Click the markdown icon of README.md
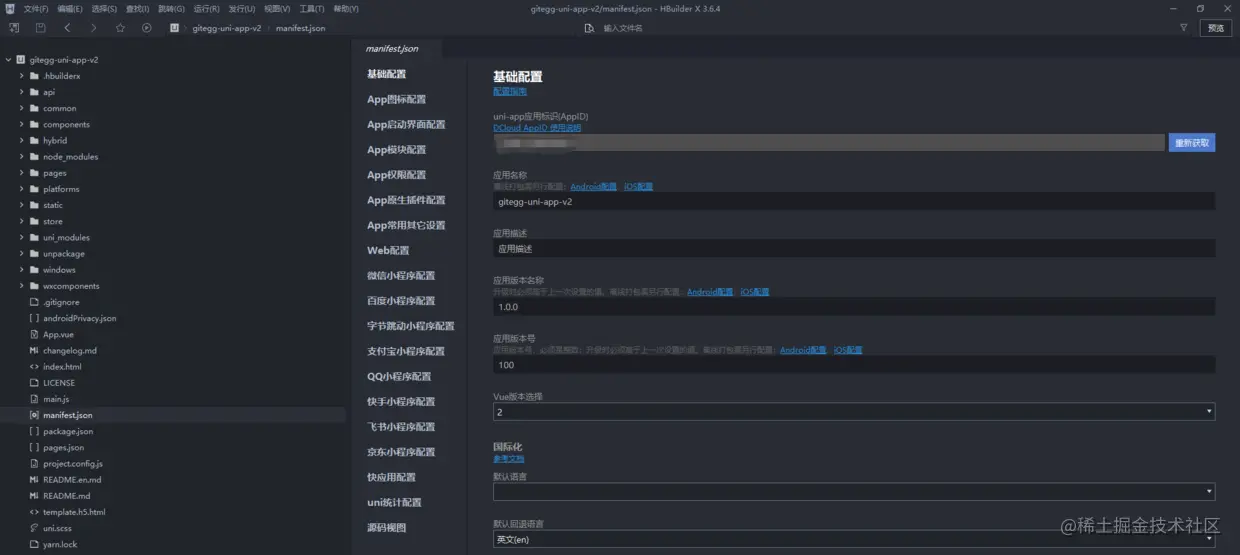Viewport: 1240px width, 555px height. coord(34,496)
